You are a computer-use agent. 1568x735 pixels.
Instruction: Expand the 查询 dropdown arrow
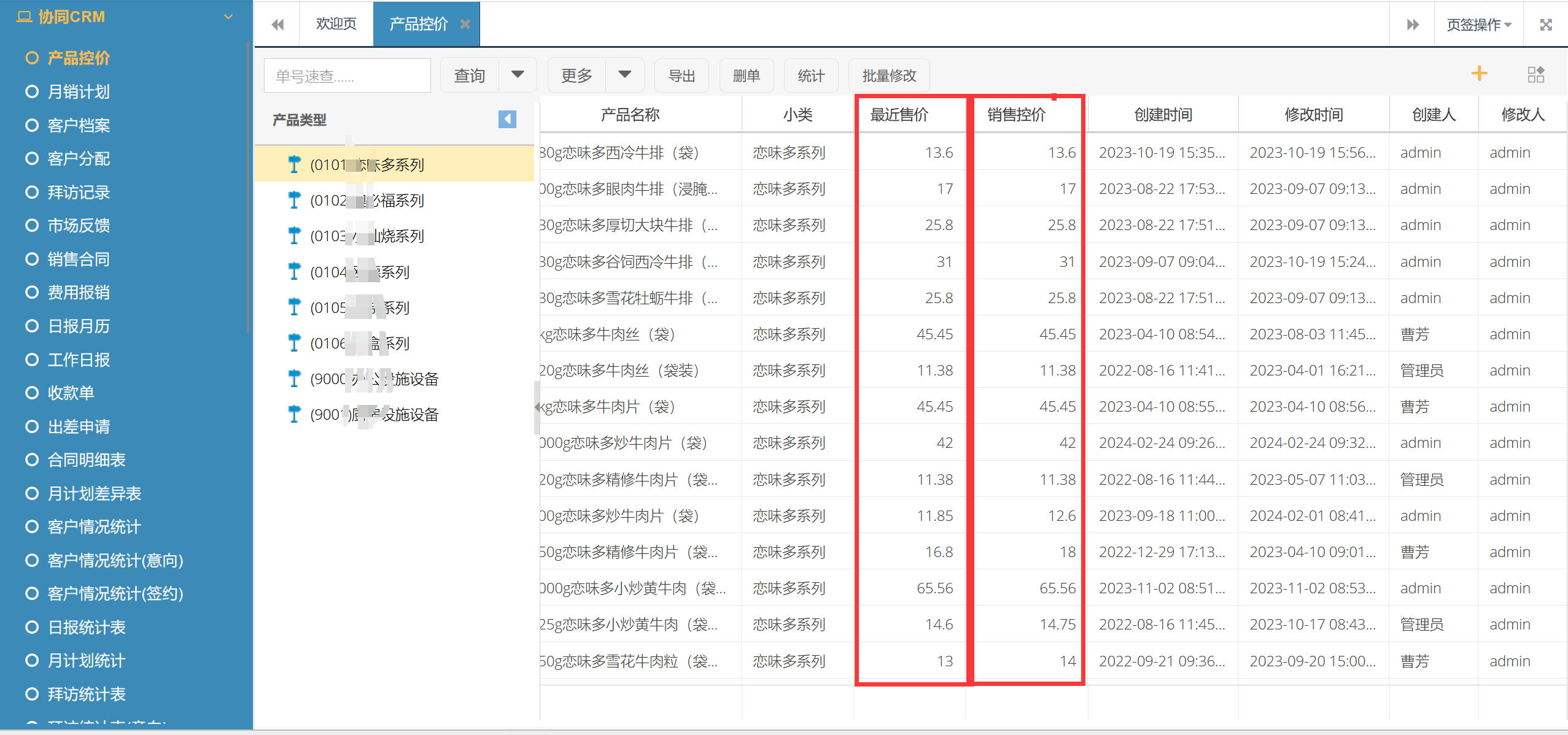coord(518,75)
